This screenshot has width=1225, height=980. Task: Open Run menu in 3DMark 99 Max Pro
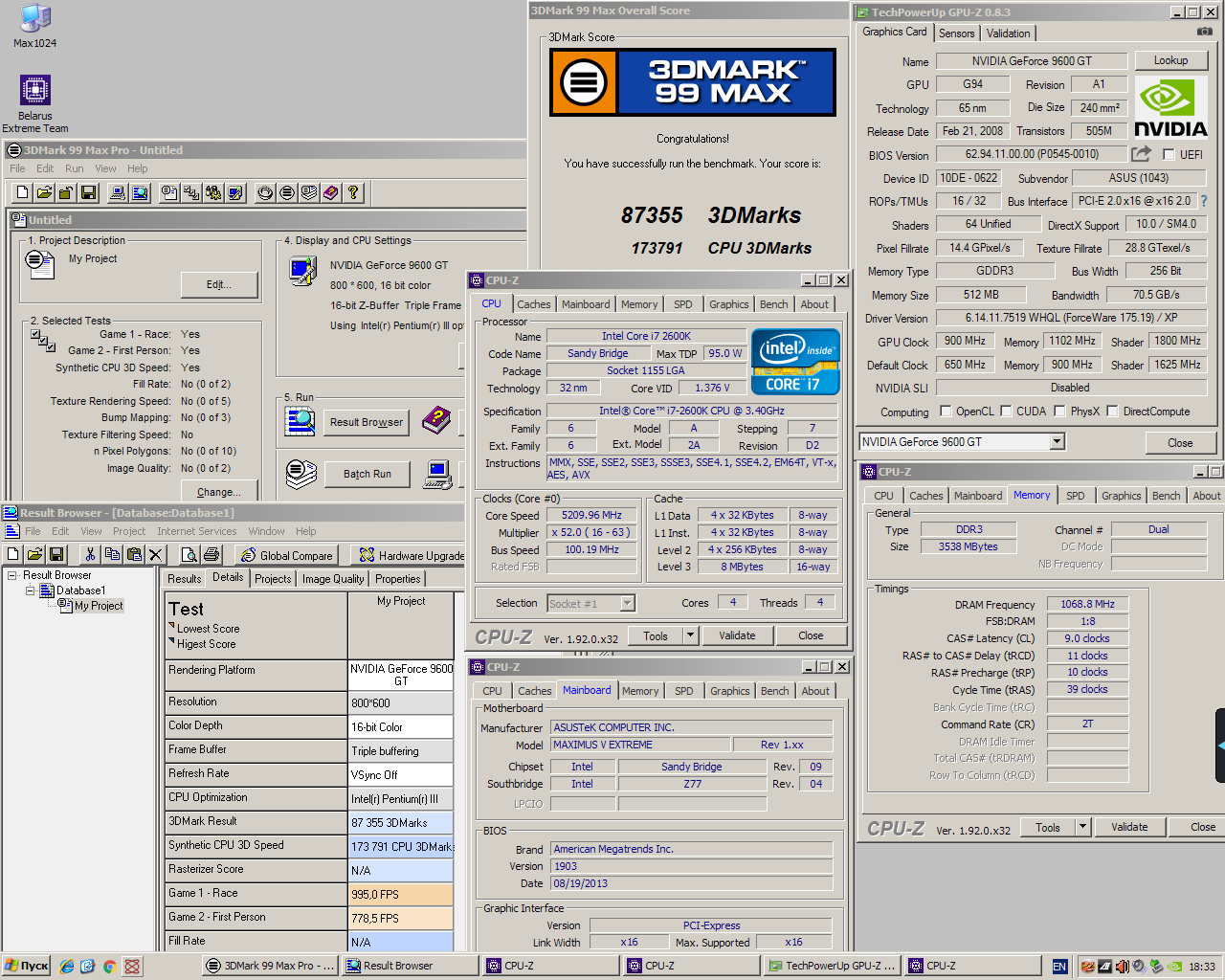coord(74,168)
